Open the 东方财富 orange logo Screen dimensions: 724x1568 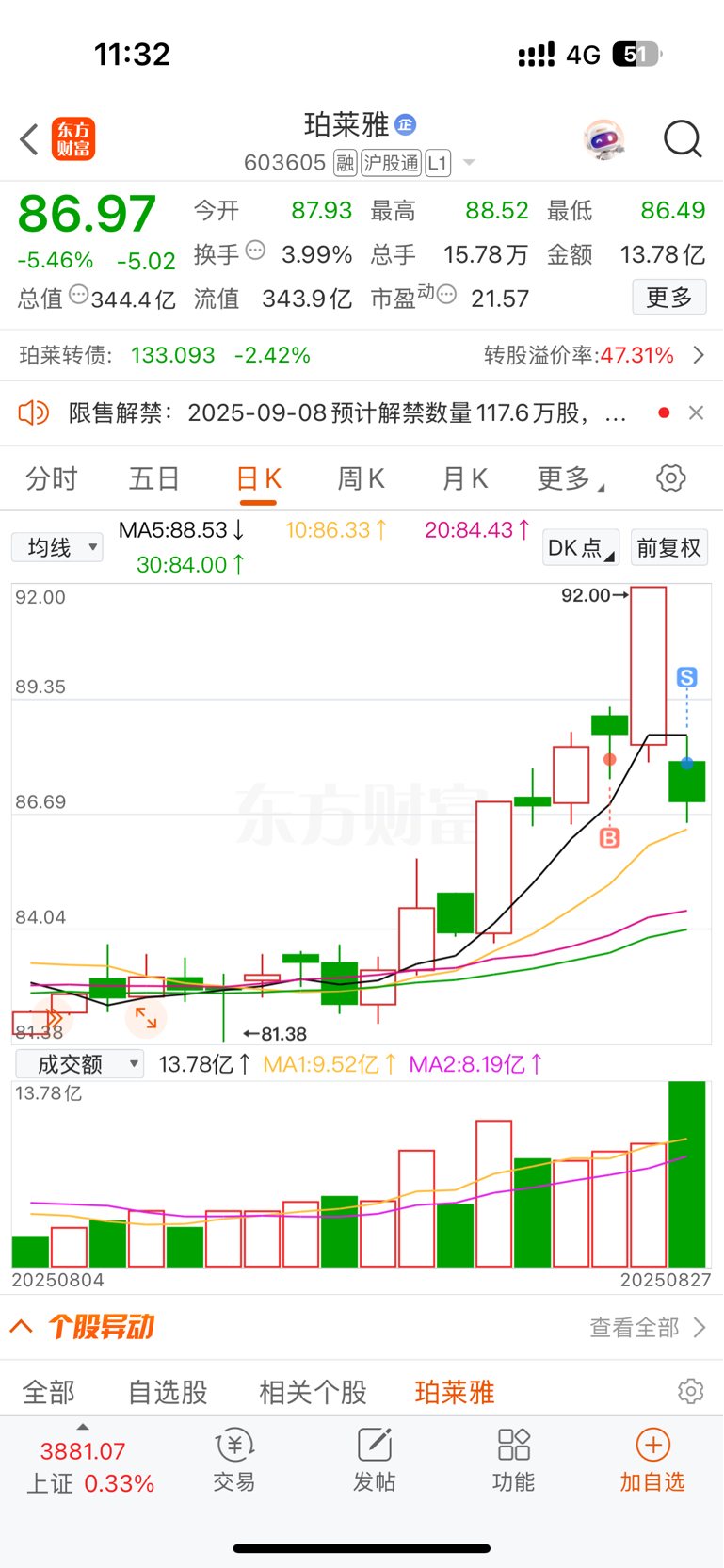click(73, 139)
